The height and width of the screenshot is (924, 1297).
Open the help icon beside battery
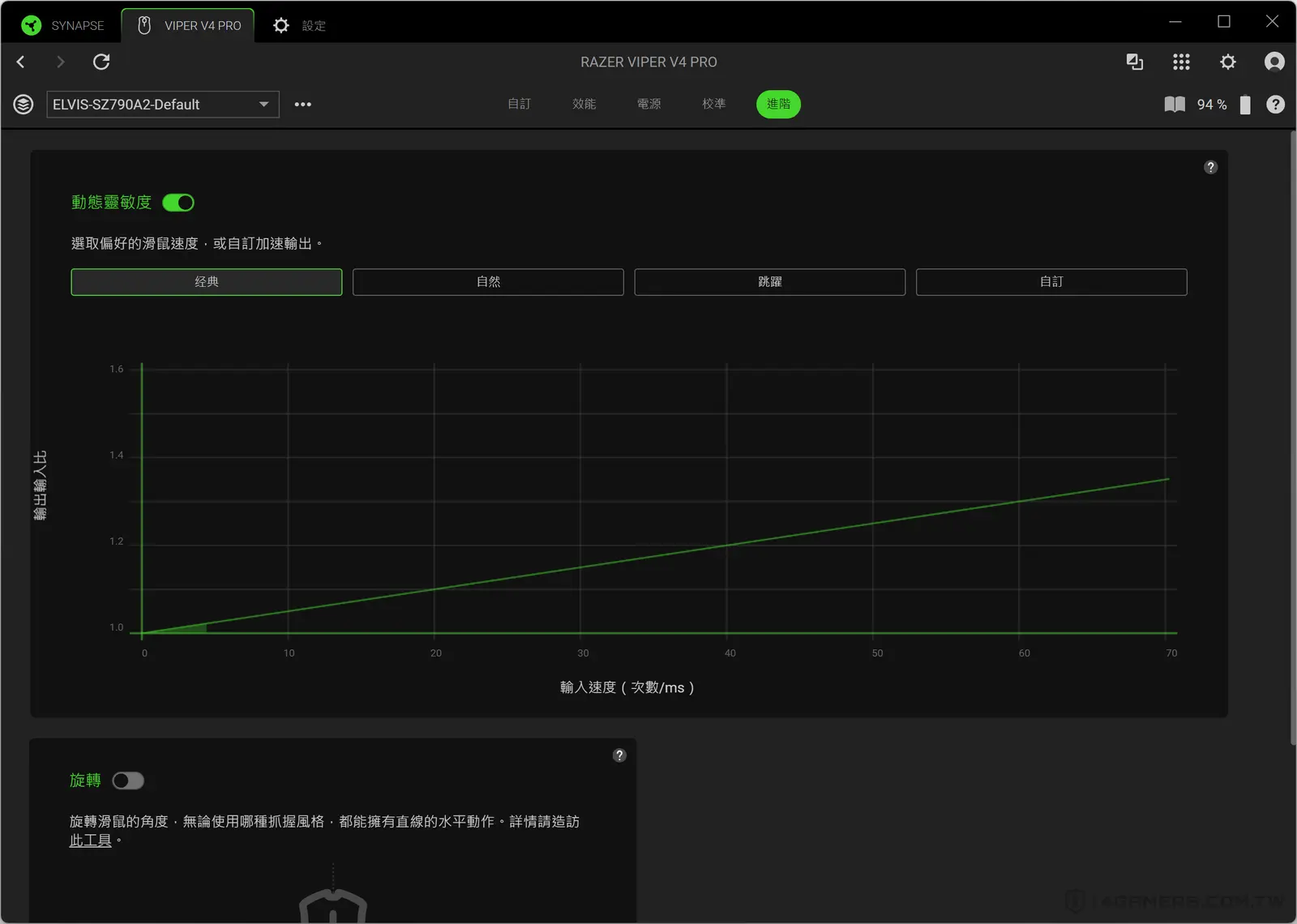click(x=1275, y=105)
